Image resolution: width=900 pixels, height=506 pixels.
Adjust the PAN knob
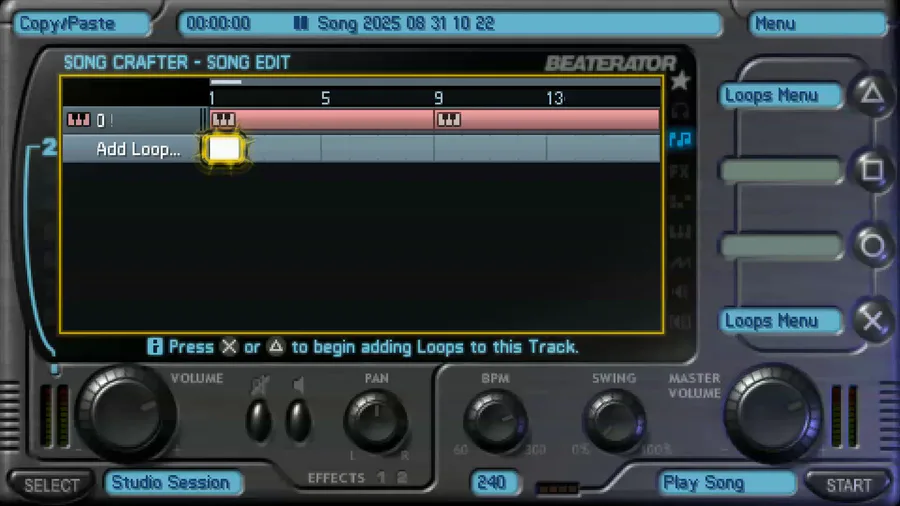pyautogui.click(x=376, y=422)
